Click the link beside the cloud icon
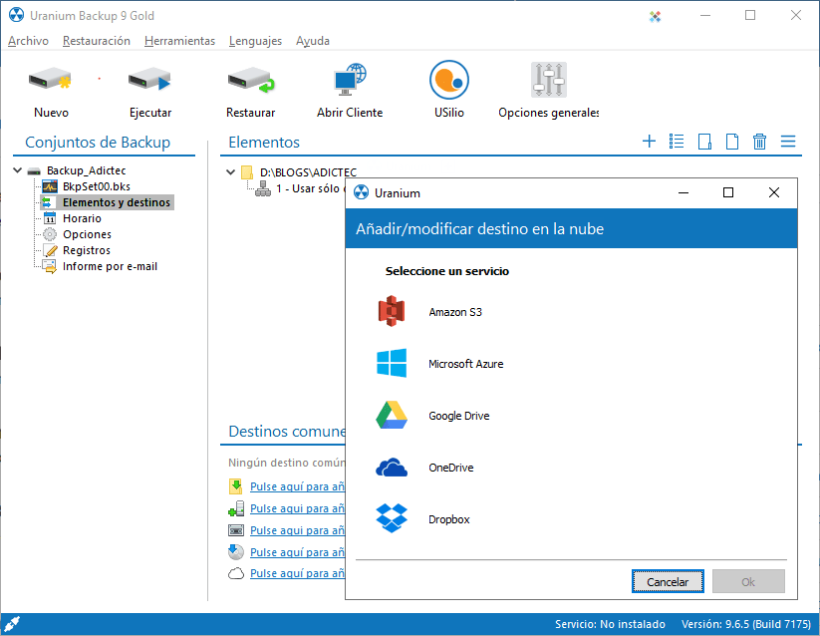The height and width of the screenshot is (636, 820). point(297,574)
